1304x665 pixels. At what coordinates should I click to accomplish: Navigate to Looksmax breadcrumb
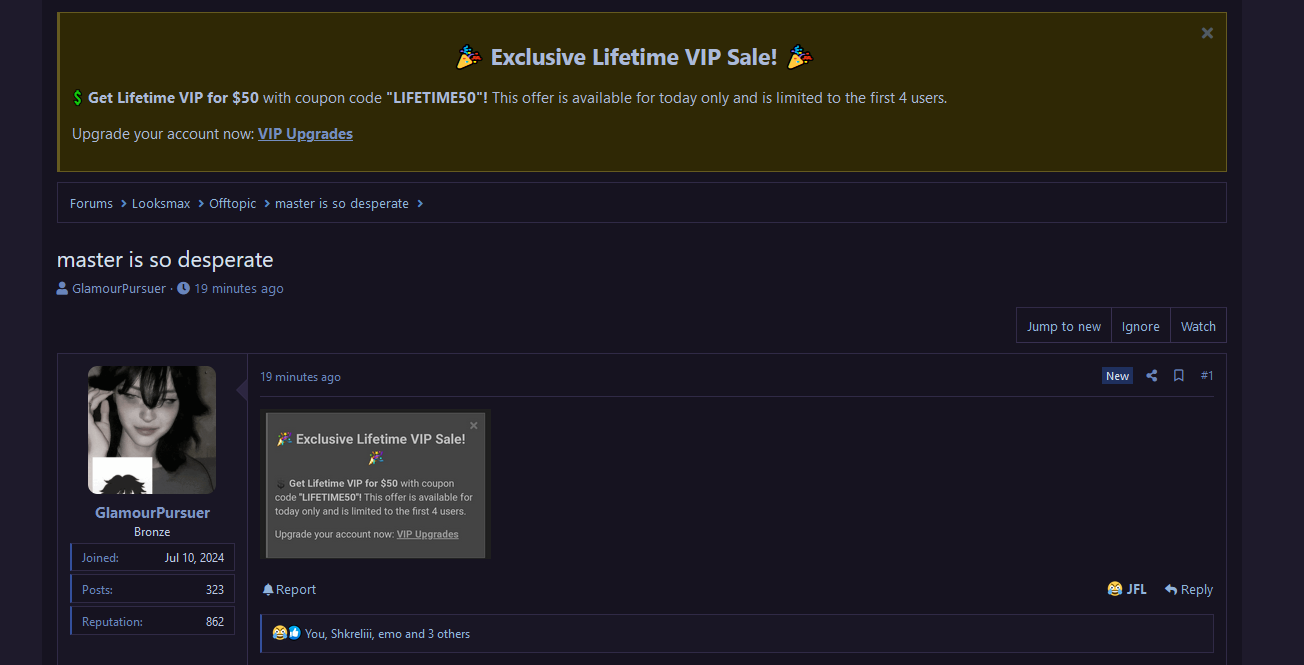(x=161, y=203)
